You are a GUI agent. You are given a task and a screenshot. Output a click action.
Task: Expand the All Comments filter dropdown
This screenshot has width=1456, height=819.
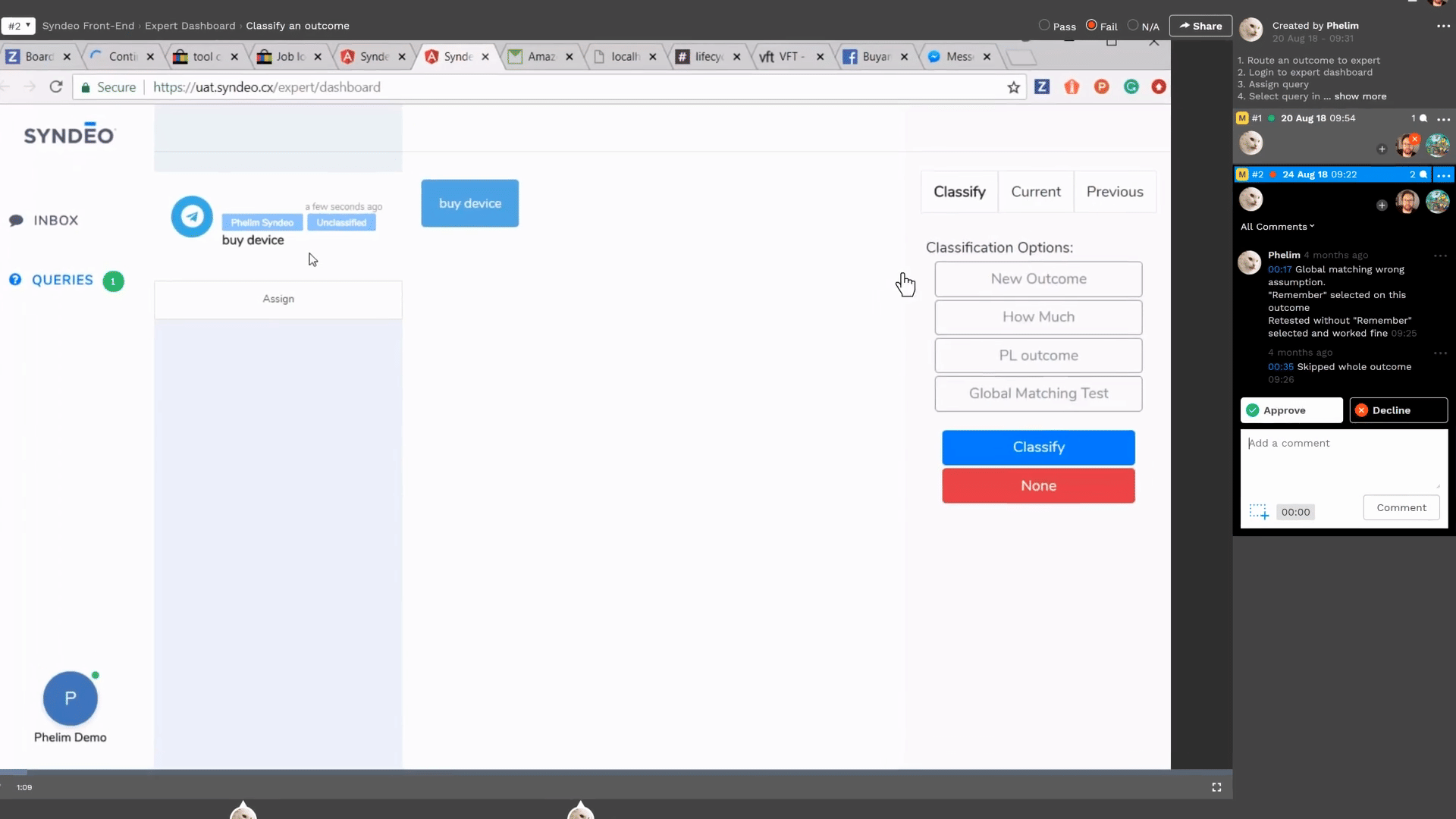pos(1277,227)
